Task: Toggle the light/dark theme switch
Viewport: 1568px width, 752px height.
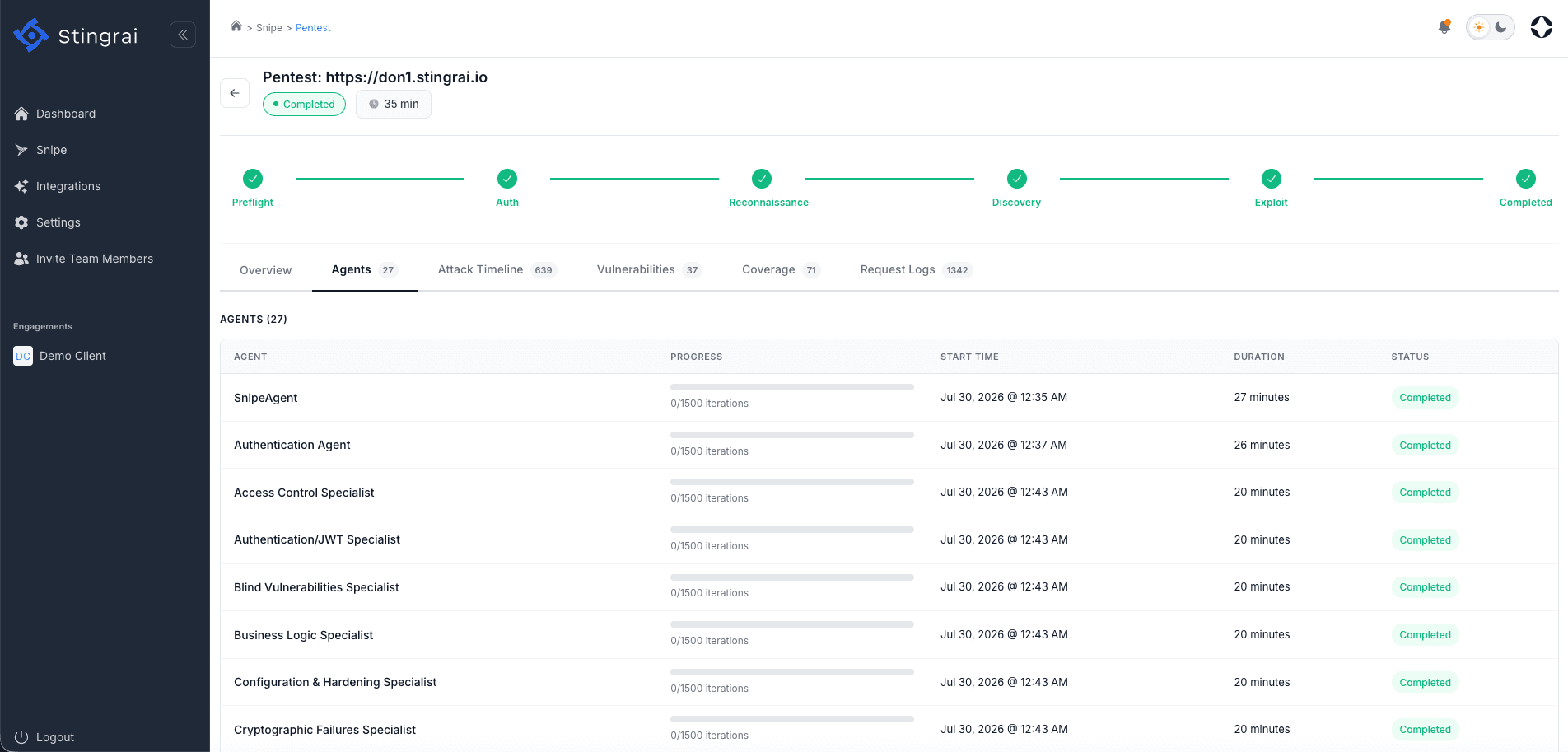Action: [1490, 27]
